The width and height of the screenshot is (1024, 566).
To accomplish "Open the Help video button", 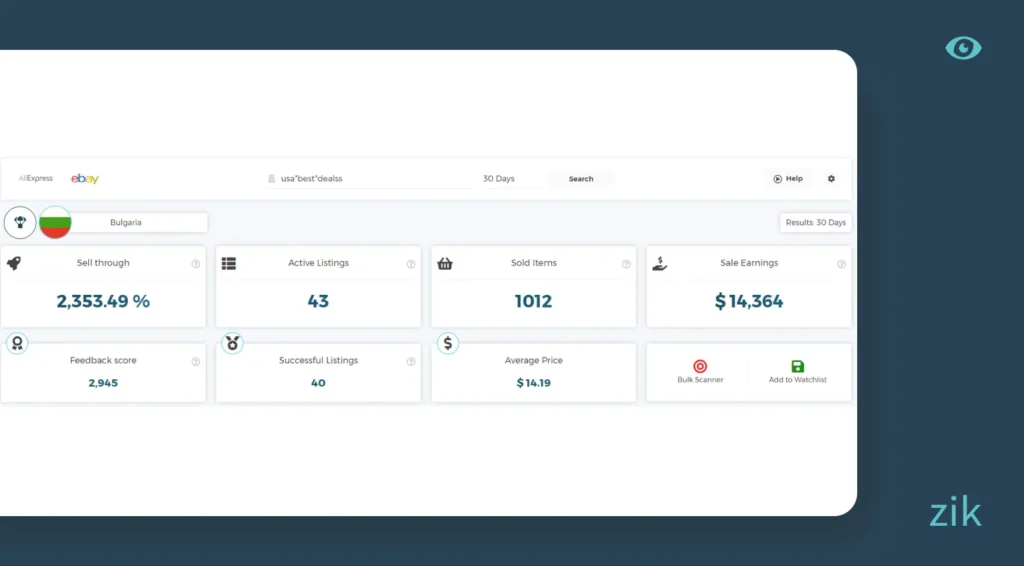I will (788, 179).
